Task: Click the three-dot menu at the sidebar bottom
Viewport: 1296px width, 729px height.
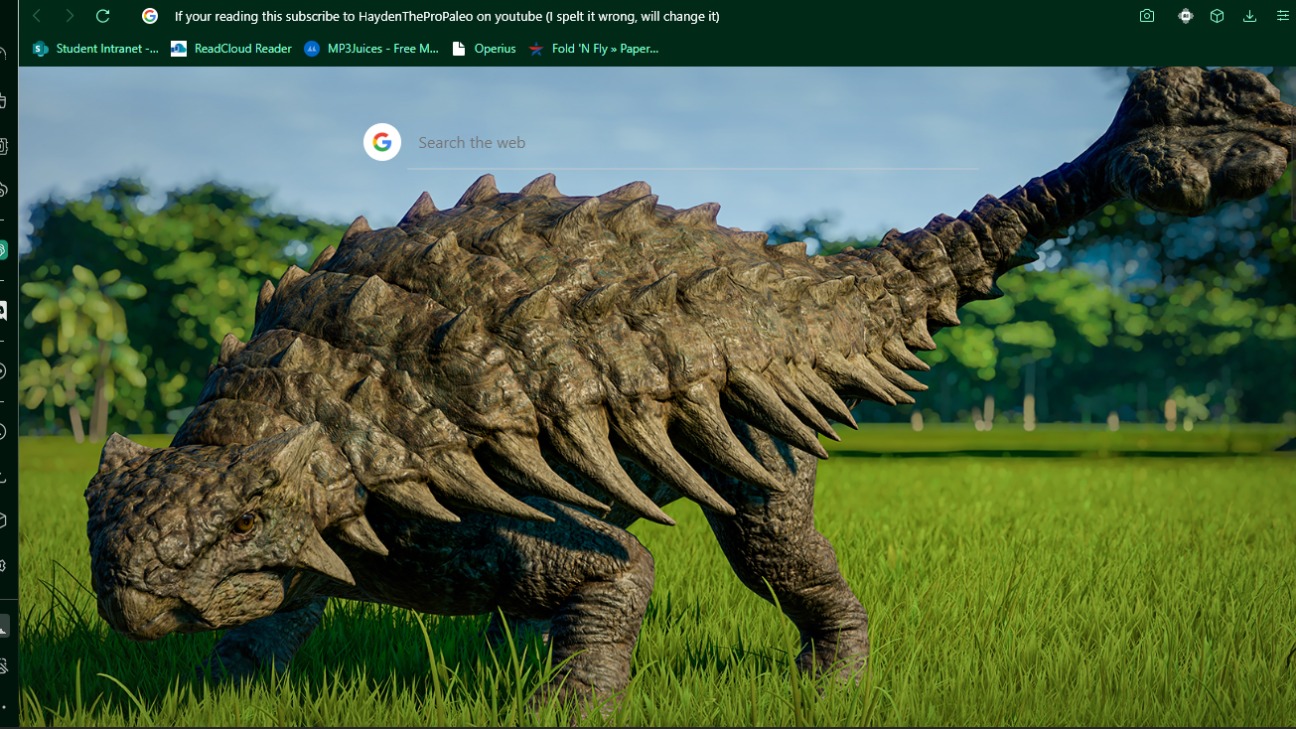Action: click(x=4, y=707)
